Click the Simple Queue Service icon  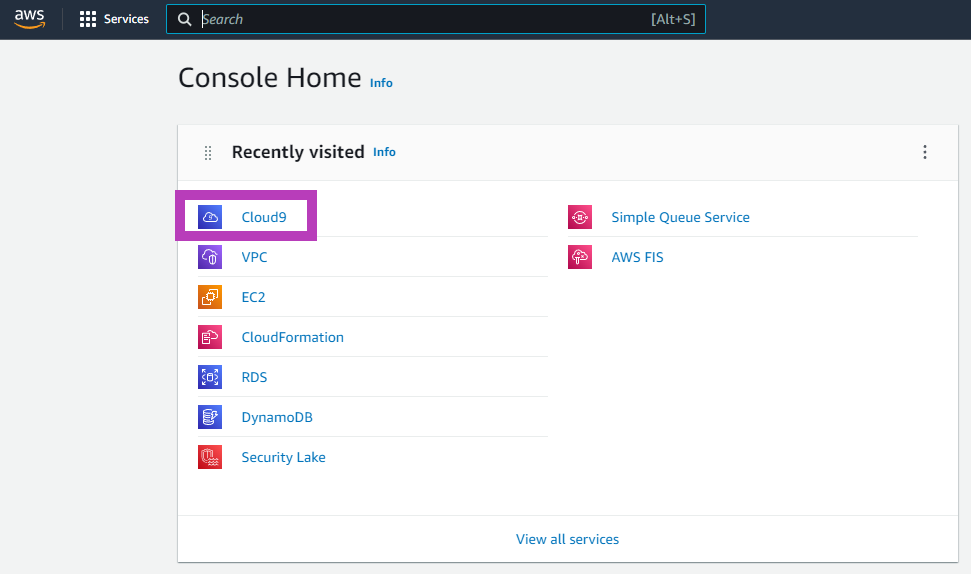tap(580, 217)
